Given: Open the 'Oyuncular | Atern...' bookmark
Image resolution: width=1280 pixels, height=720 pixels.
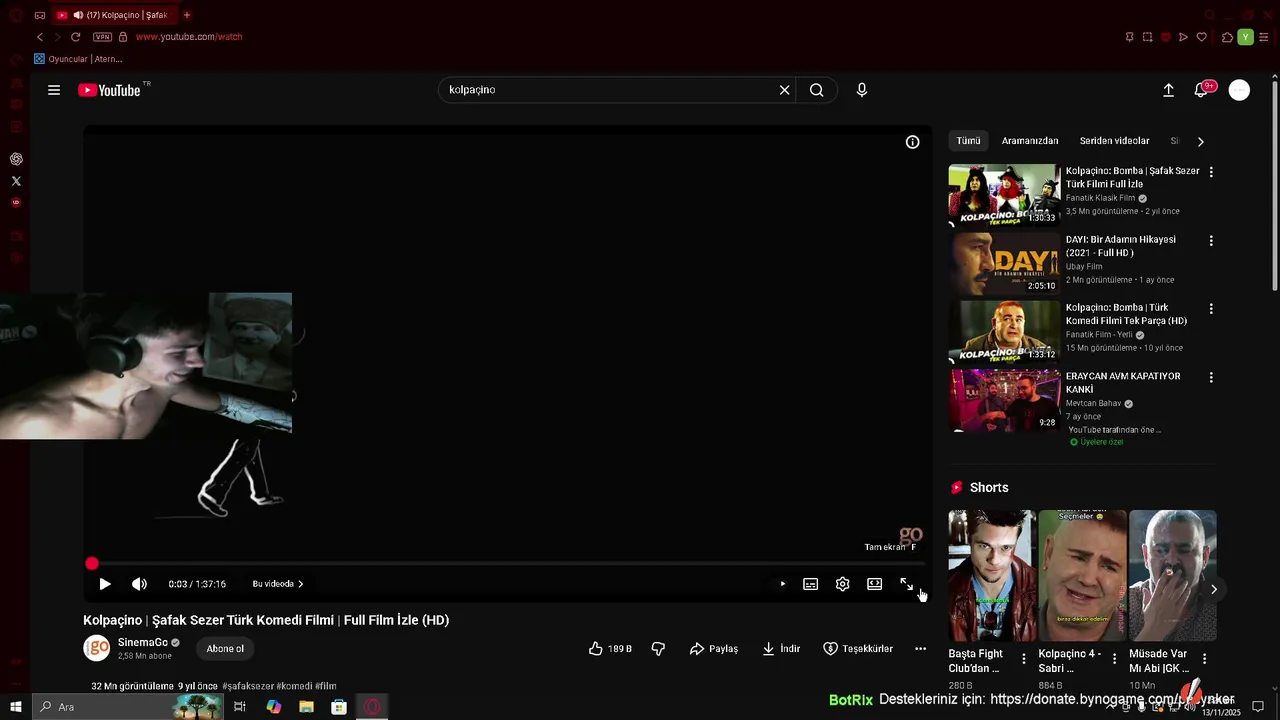Looking at the screenshot, I should (78, 59).
